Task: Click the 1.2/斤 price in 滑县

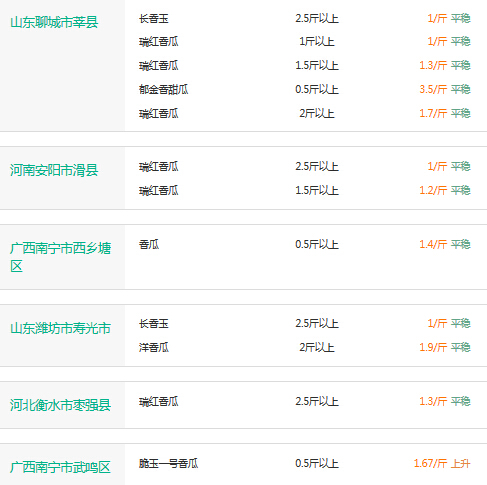Action: (x=433, y=190)
